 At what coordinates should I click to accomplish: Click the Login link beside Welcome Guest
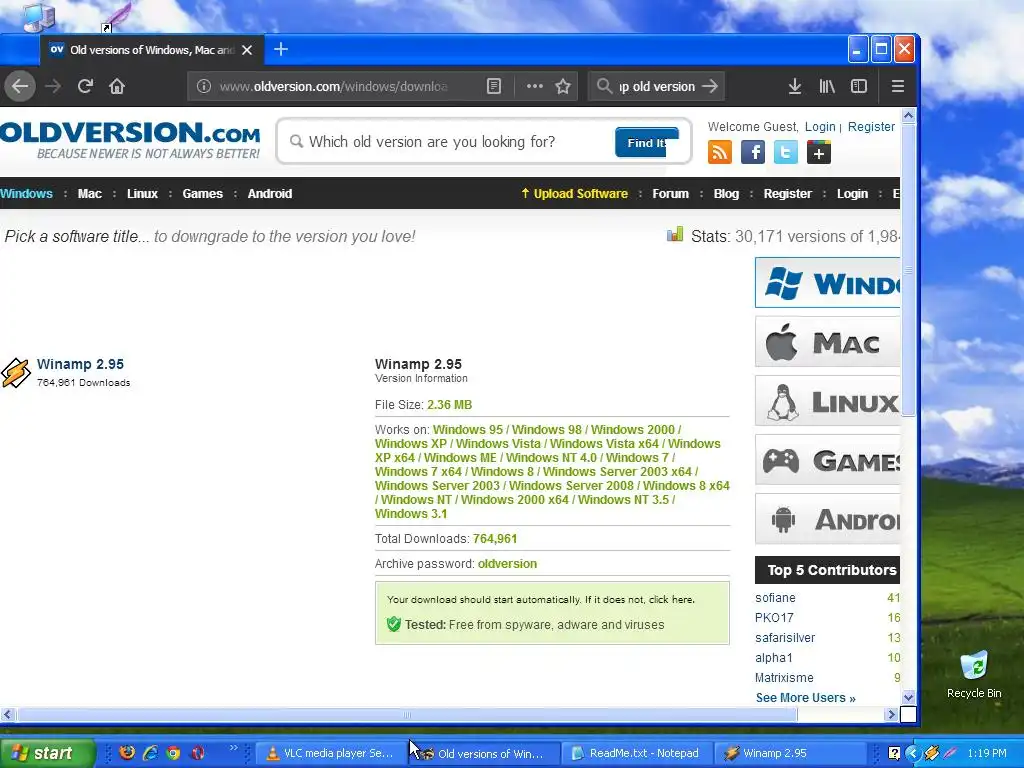[820, 127]
